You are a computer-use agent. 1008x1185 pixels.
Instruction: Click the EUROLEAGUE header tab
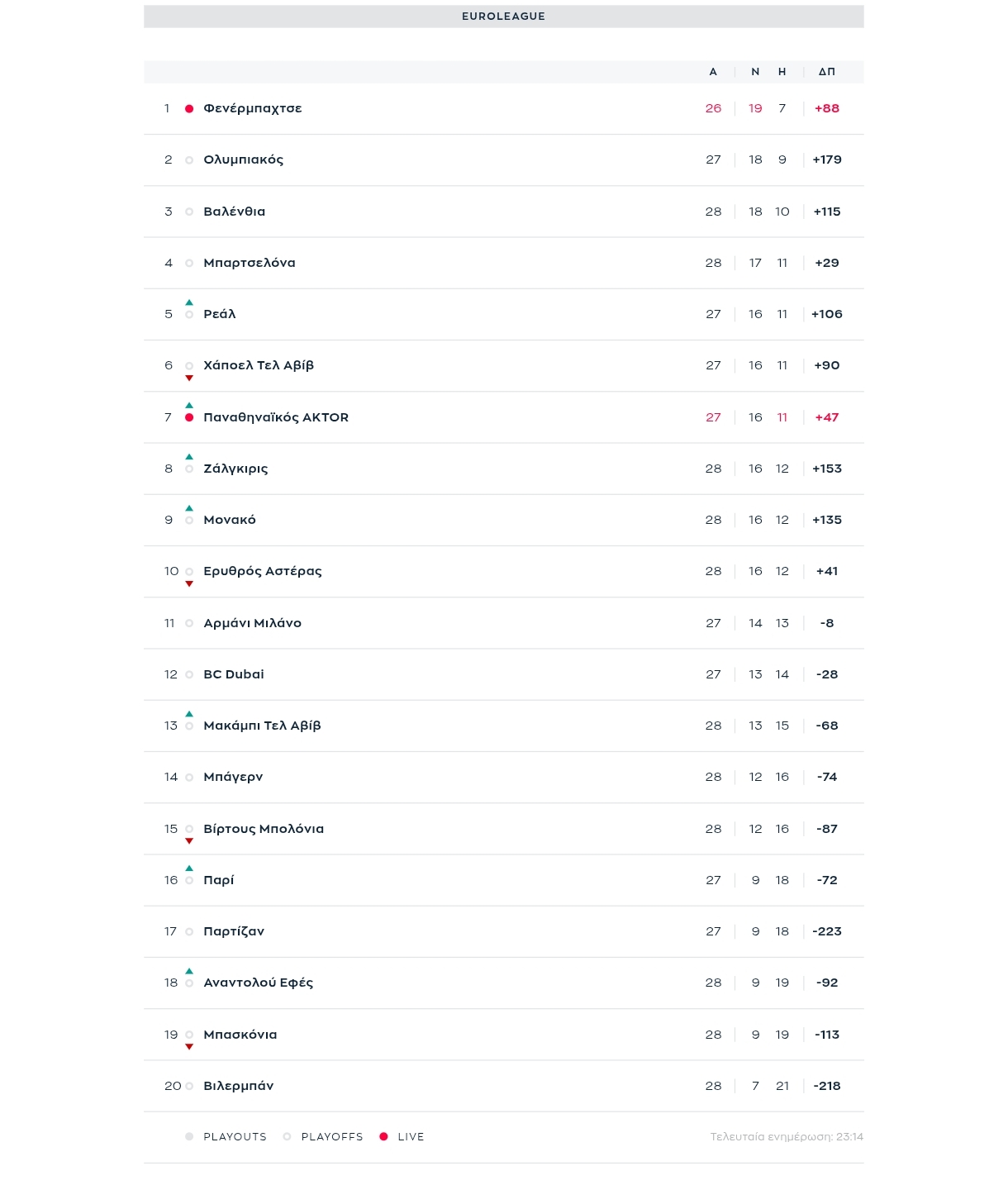(x=503, y=17)
